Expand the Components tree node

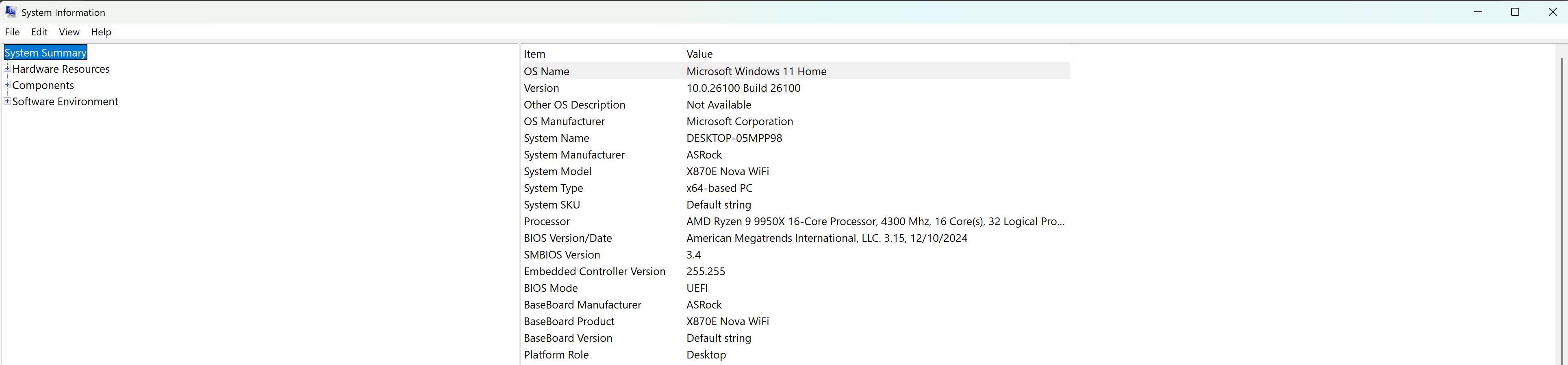(7, 85)
